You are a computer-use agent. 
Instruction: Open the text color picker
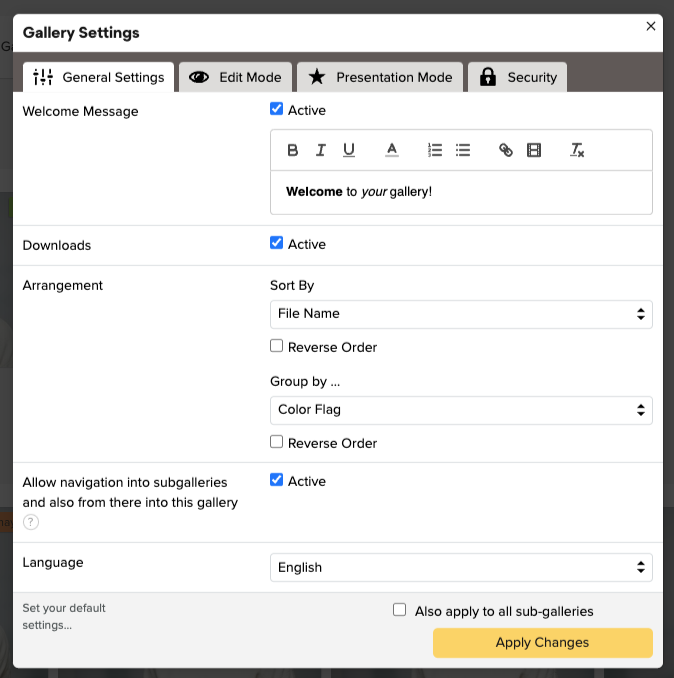coord(392,150)
